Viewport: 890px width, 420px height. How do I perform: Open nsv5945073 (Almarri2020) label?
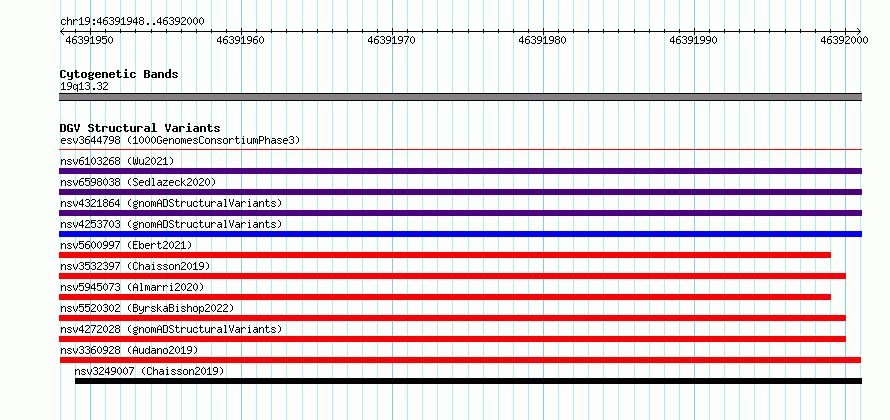[x=132, y=287]
